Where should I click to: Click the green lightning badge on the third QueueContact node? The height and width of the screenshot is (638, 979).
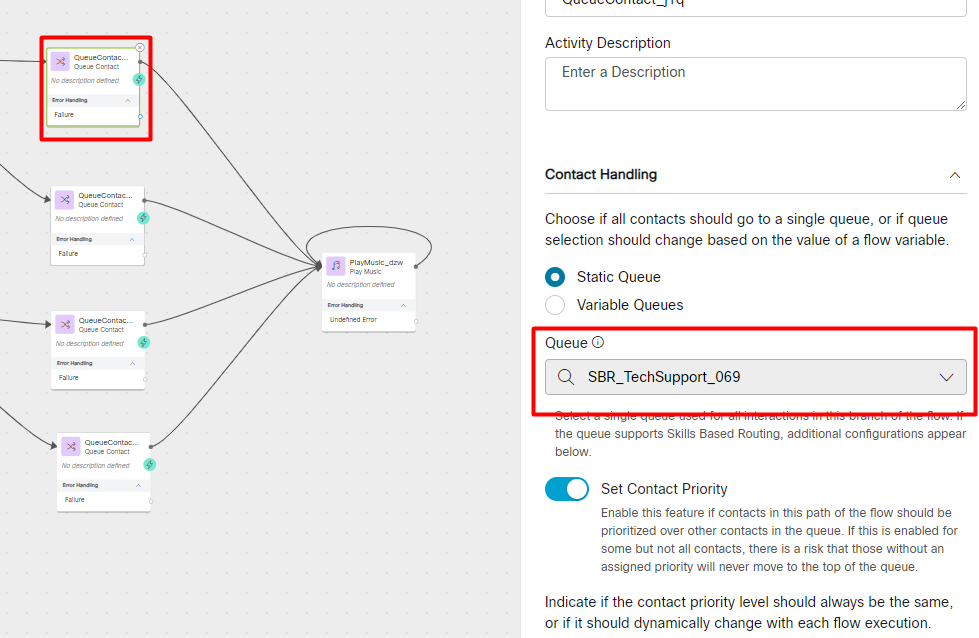(144, 342)
